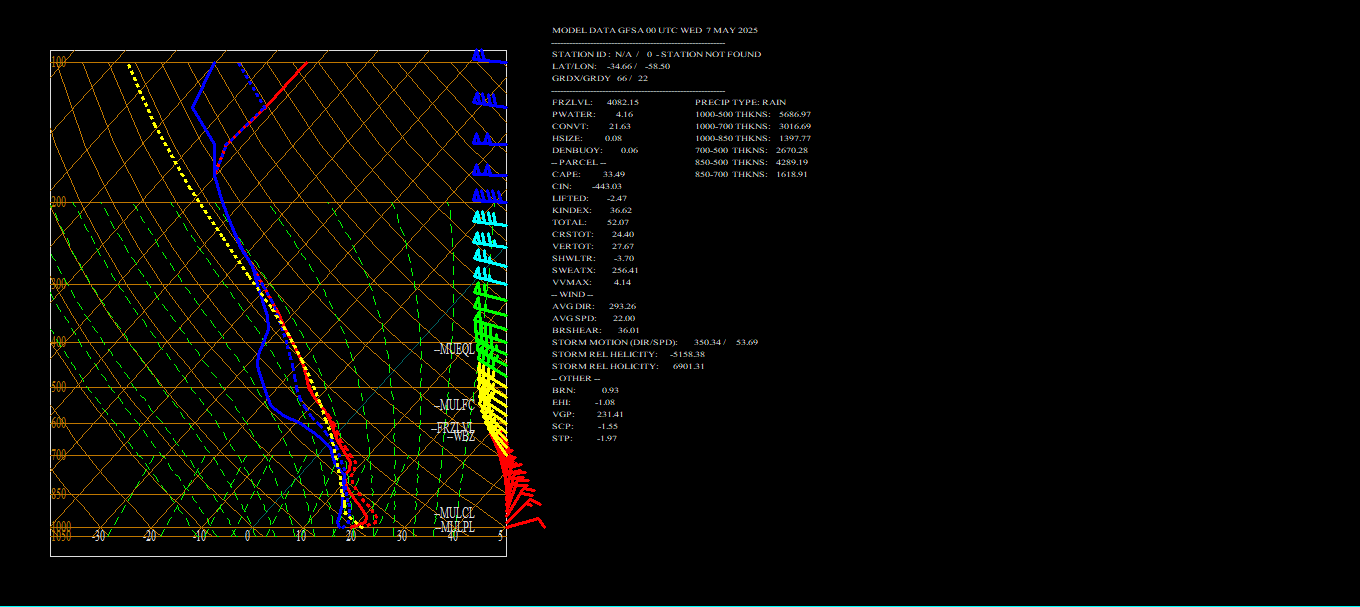Select the SCP value -1.55

(608, 426)
